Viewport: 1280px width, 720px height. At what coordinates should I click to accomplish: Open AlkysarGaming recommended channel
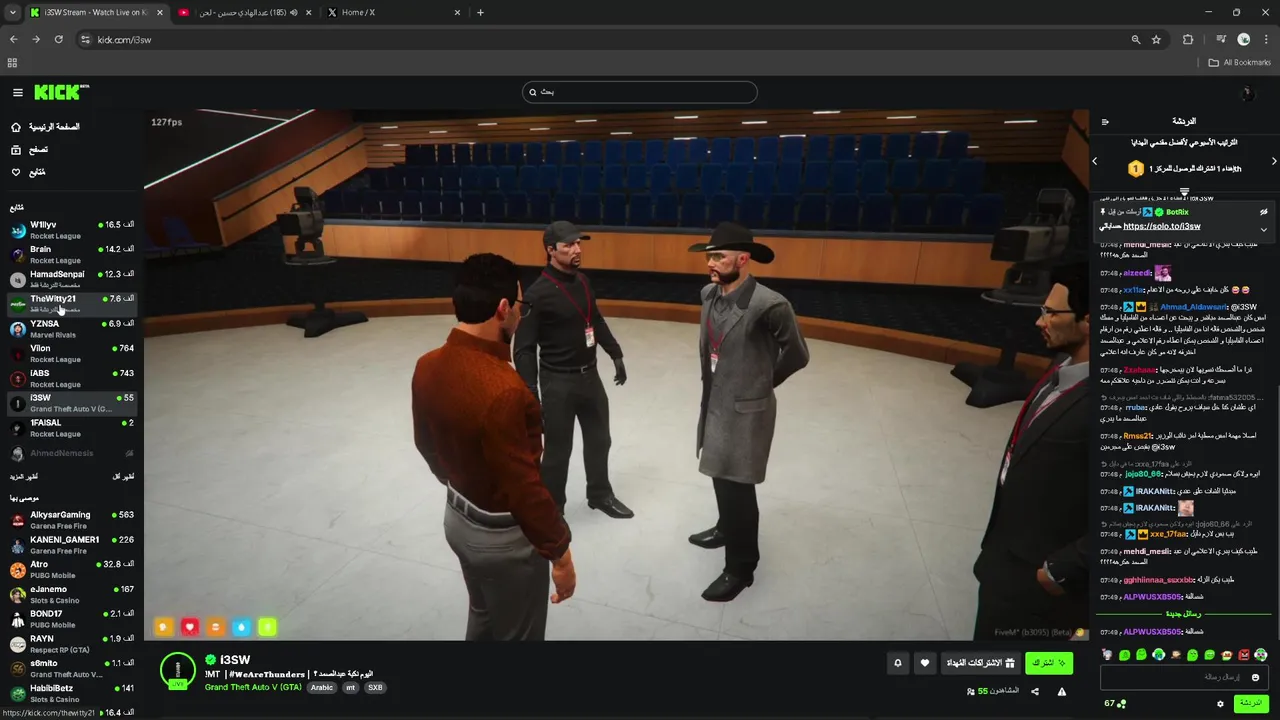coord(70,520)
